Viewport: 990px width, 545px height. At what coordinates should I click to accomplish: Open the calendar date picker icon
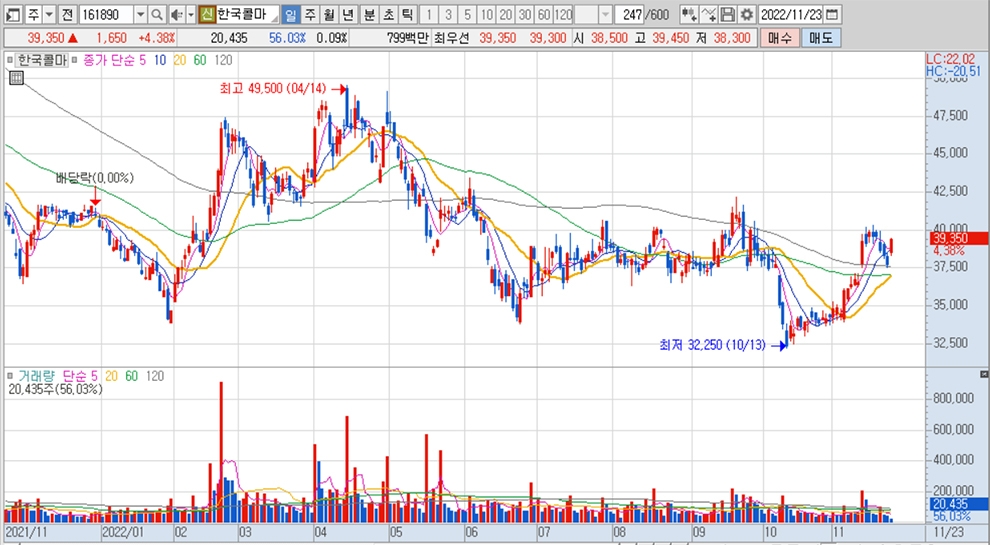(x=833, y=15)
